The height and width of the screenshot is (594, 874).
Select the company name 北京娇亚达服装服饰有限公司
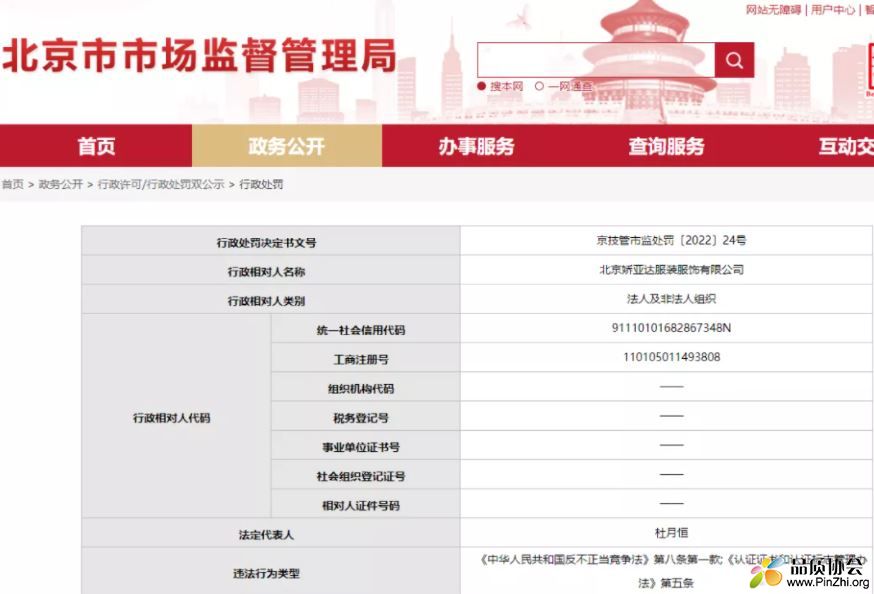tap(671, 270)
